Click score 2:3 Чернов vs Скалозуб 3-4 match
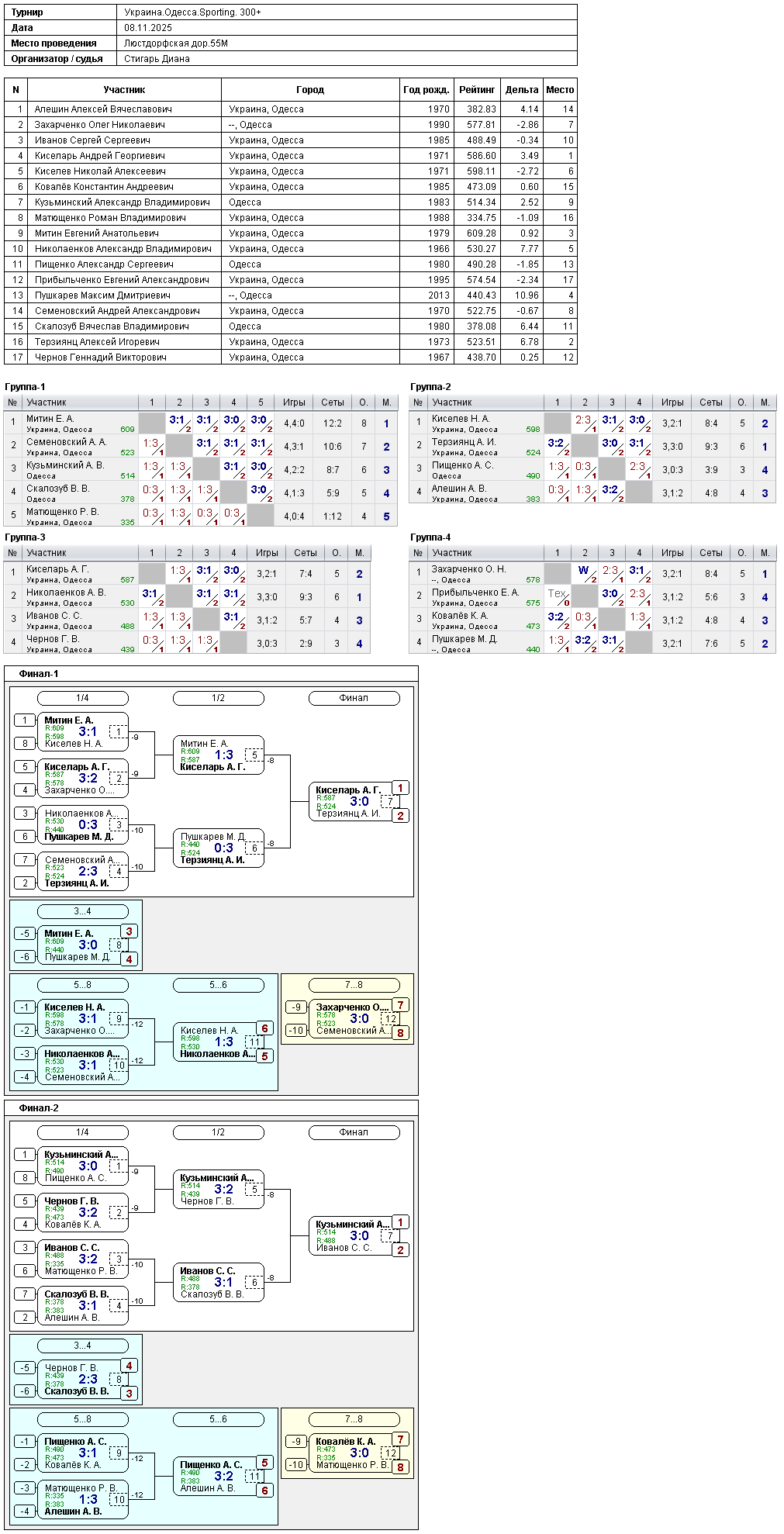 coord(88,1379)
